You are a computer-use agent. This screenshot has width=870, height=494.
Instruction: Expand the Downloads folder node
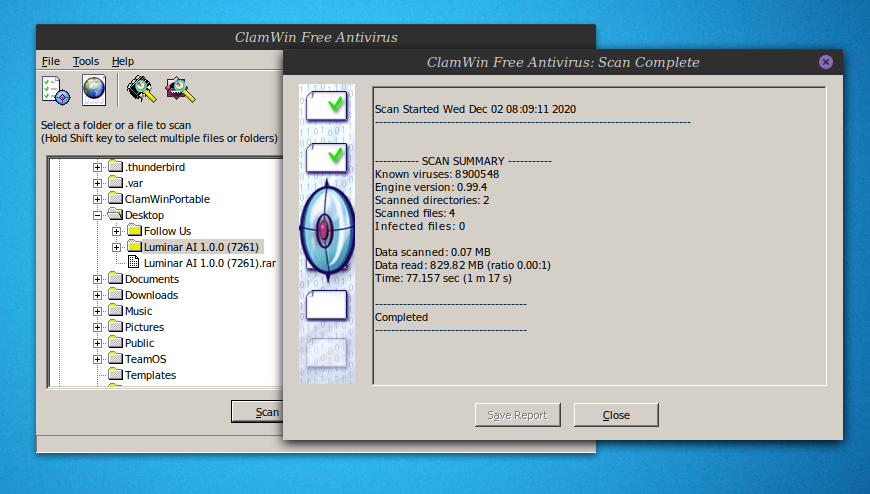click(97, 295)
